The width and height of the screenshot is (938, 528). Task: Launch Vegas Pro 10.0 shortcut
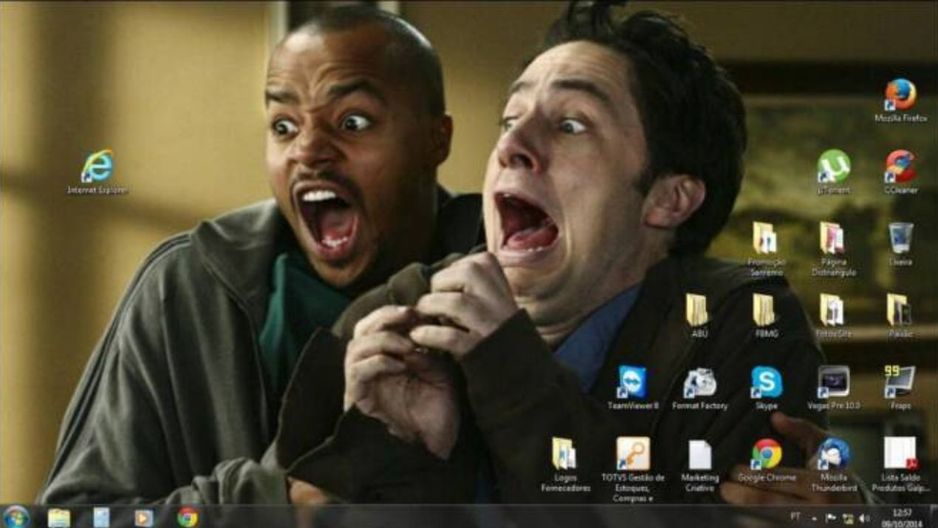833,382
